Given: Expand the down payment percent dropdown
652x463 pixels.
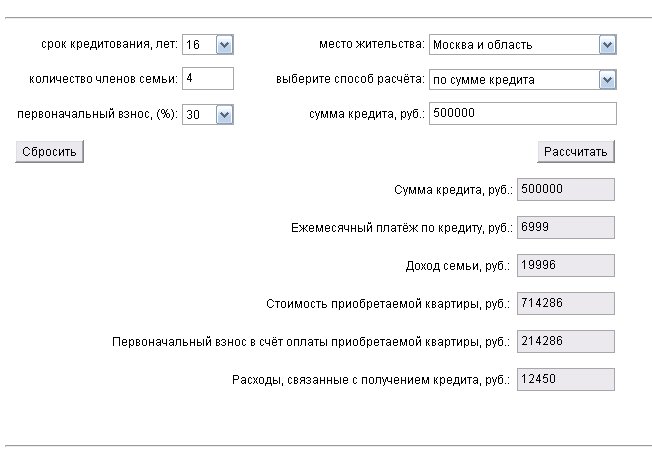Looking at the screenshot, I should (223, 115).
